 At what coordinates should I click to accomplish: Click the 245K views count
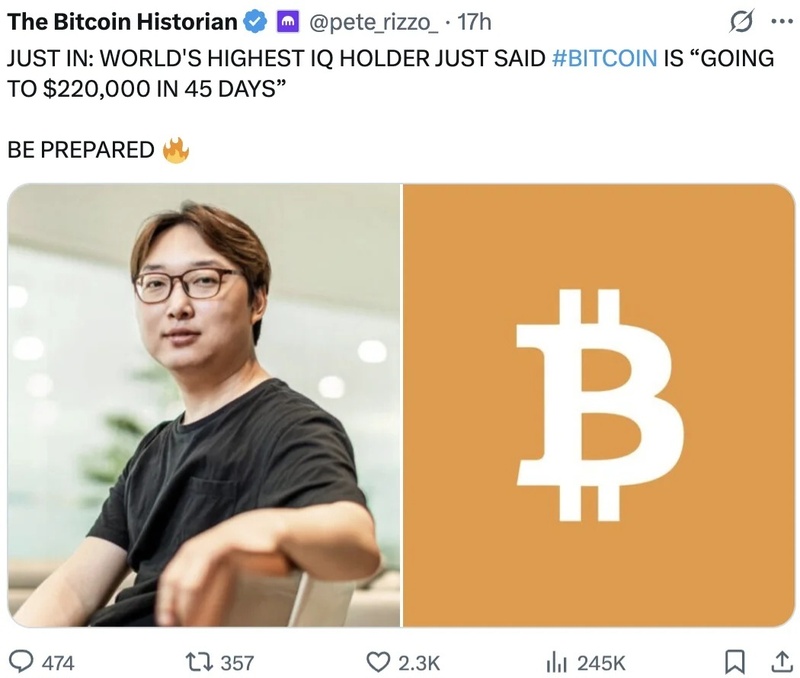601,663
